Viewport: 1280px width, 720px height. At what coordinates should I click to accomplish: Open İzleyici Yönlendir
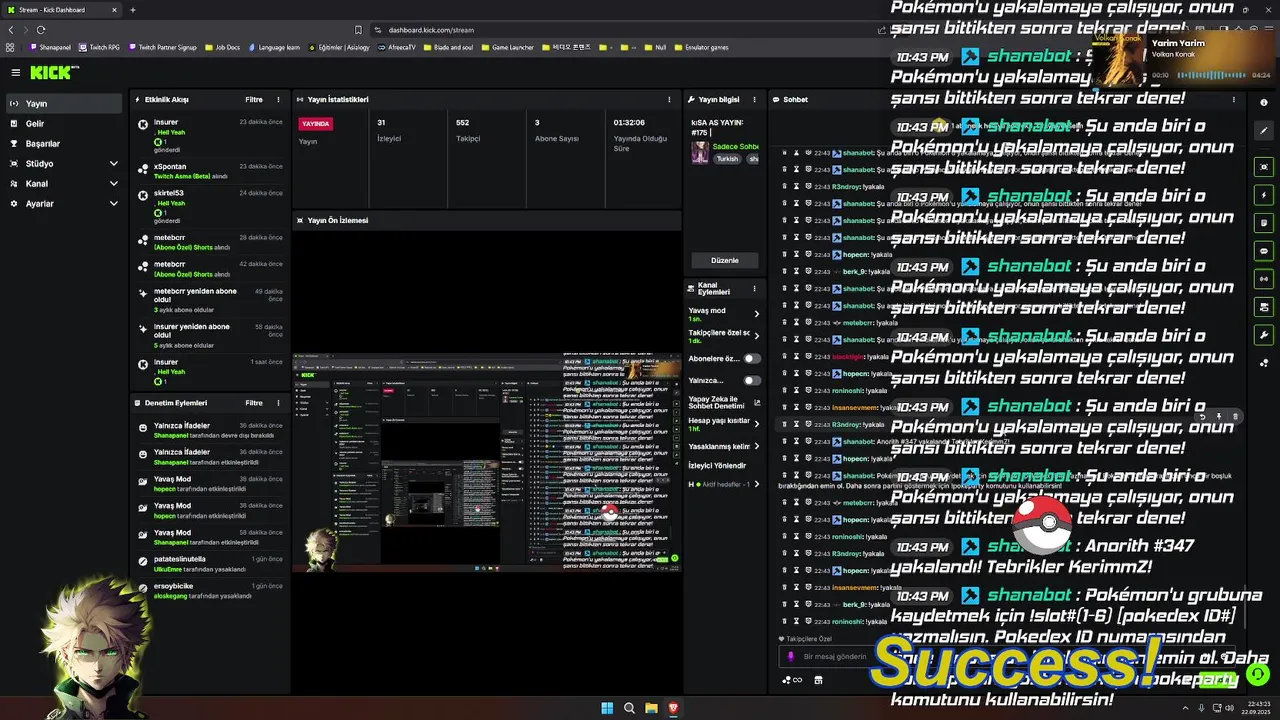[x=717, y=465]
